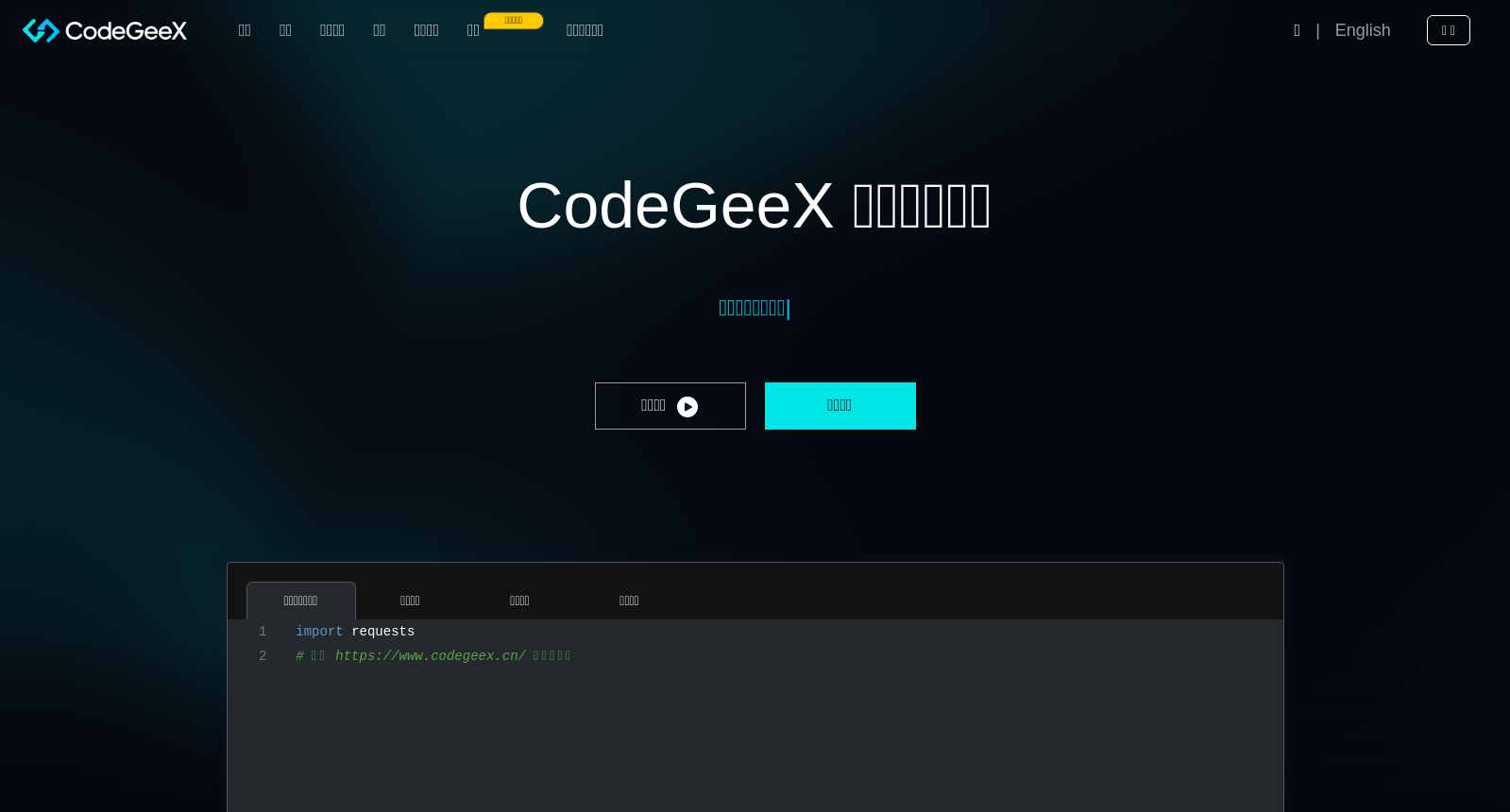Screen dimensions: 1510x812
Task: Switch the site language to English
Action: (1363, 30)
